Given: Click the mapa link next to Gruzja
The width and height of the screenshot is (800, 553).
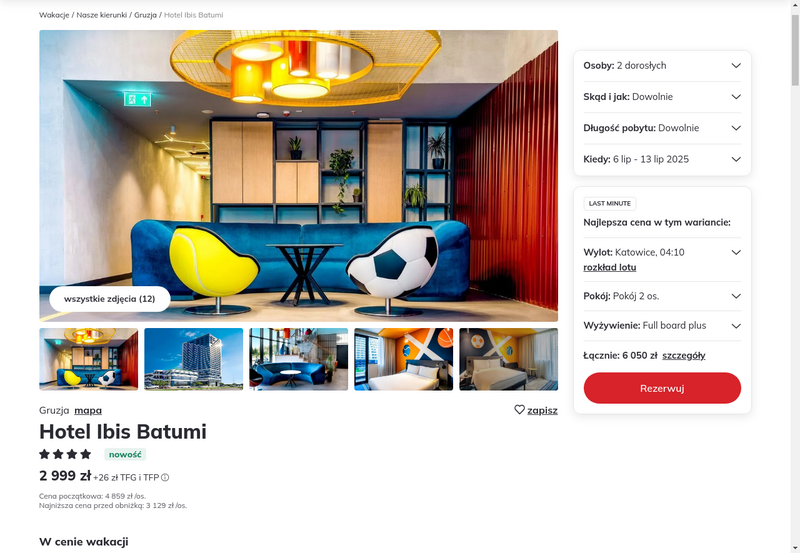Looking at the screenshot, I should tap(88, 410).
